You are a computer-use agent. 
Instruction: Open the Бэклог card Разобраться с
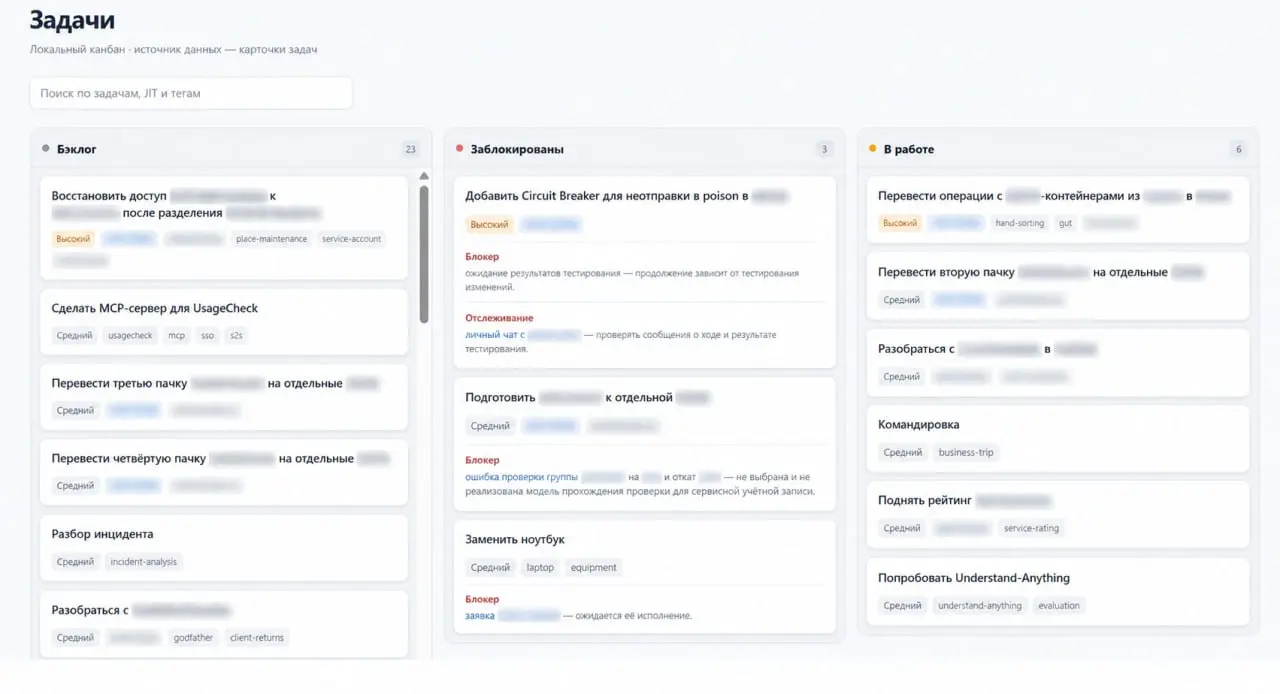[224, 623]
